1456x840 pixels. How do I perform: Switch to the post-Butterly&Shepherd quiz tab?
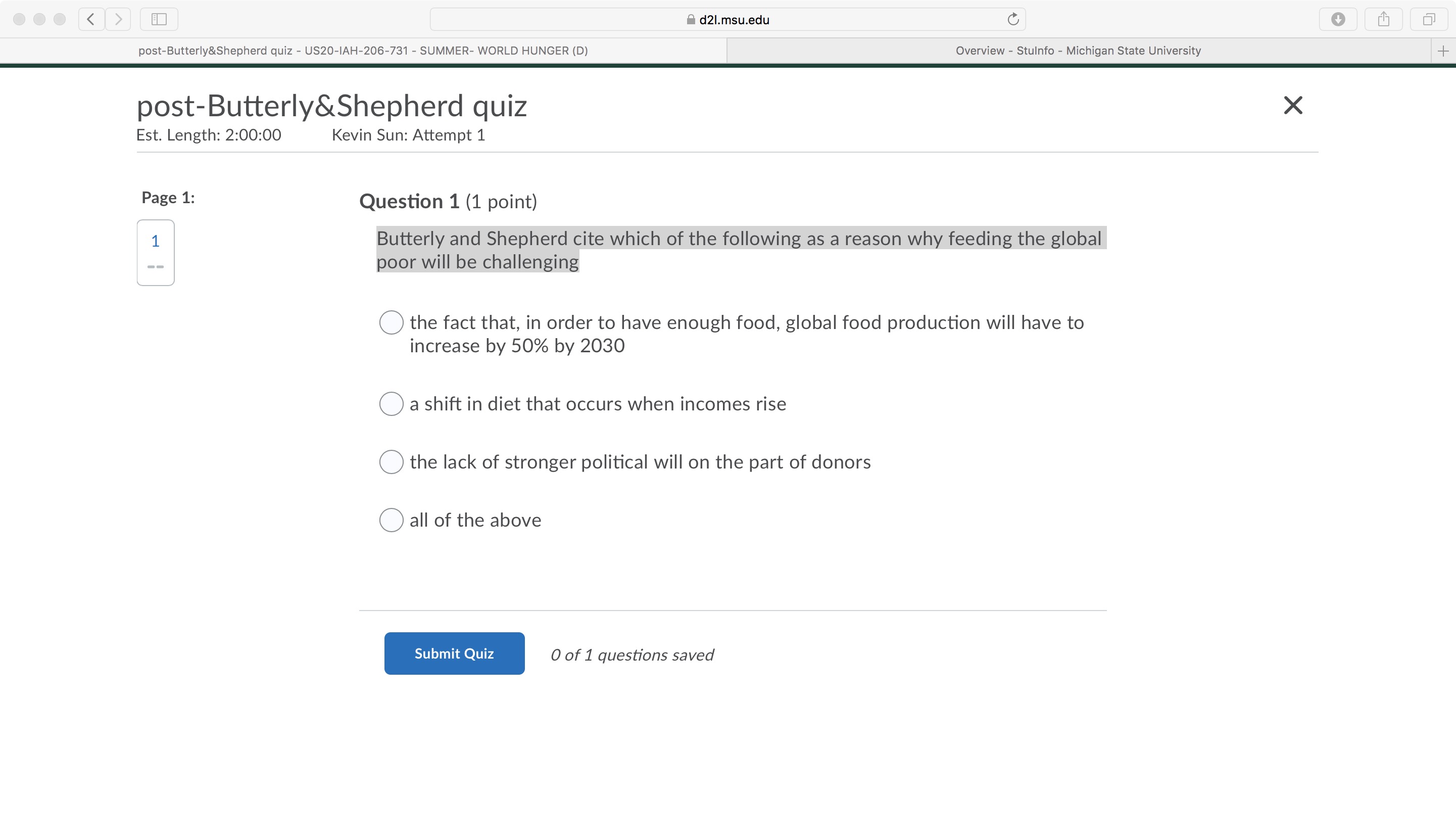pos(363,51)
